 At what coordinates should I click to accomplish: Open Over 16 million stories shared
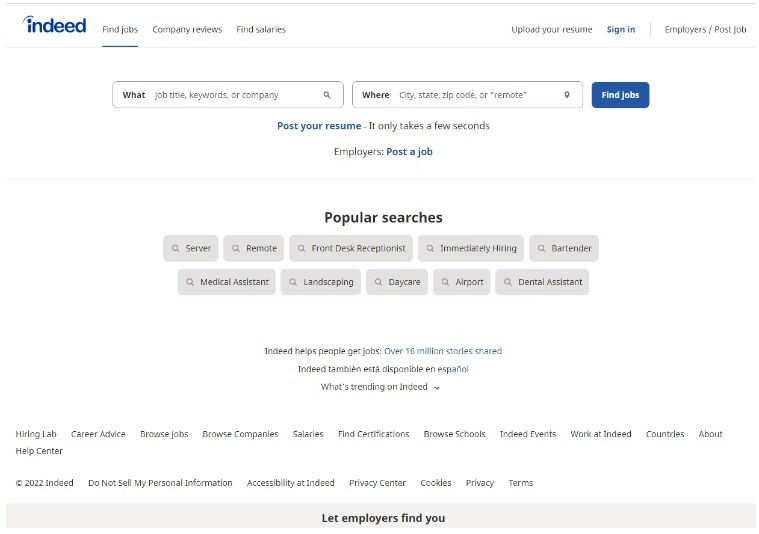[x=443, y=351]
